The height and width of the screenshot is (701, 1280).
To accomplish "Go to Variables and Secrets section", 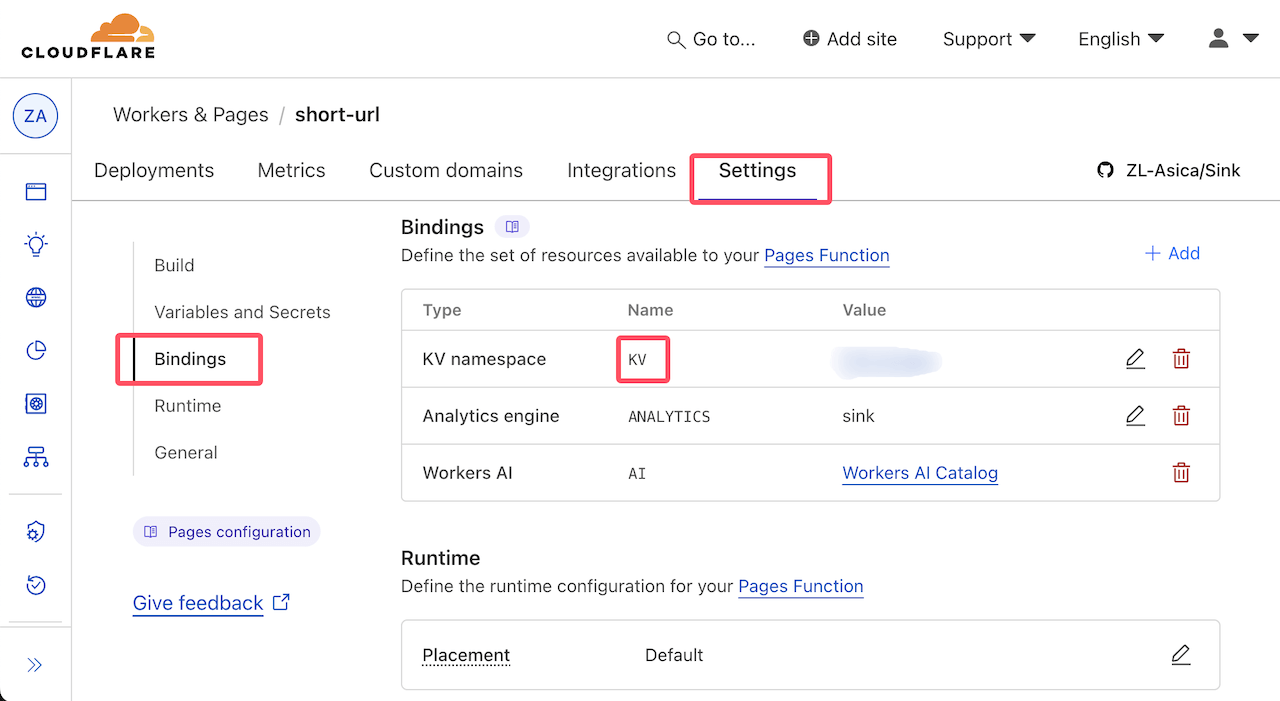I will tap(242, 312).
